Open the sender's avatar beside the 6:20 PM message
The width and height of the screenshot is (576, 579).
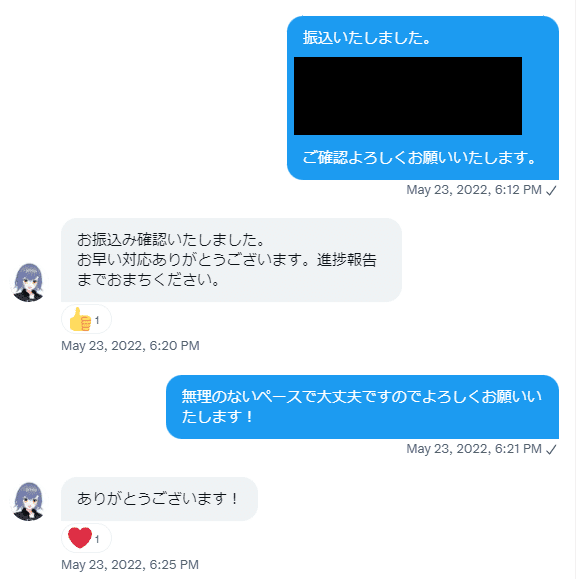(28, 282)
